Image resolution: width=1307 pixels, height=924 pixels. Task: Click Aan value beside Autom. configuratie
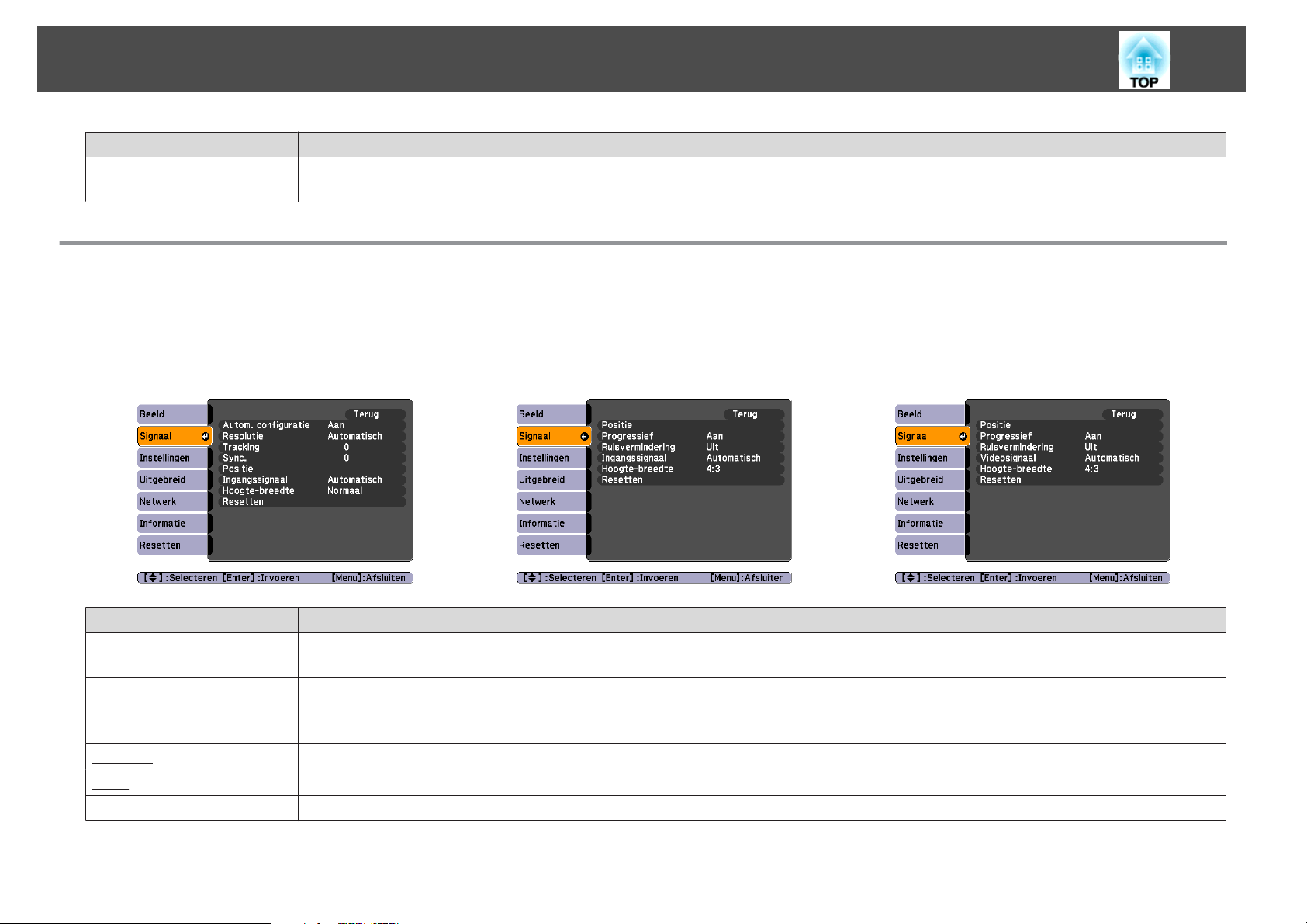(336, 425)
